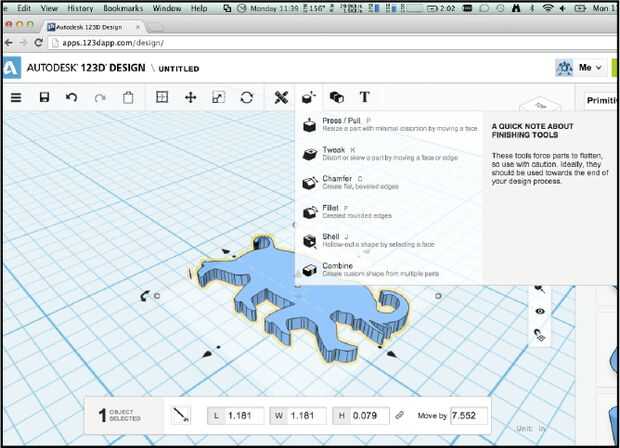Toggle the eye visibility icon
The height and width of the screenshot is (448, 620).
[540, 312]
